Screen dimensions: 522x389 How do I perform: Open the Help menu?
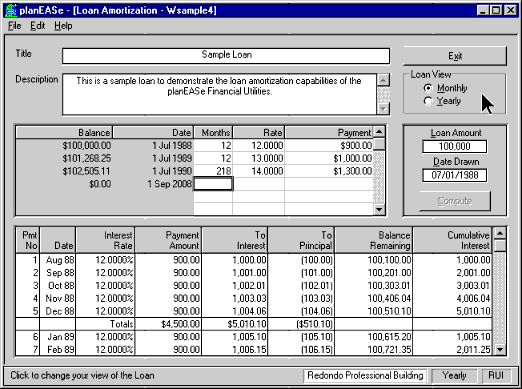63,26
